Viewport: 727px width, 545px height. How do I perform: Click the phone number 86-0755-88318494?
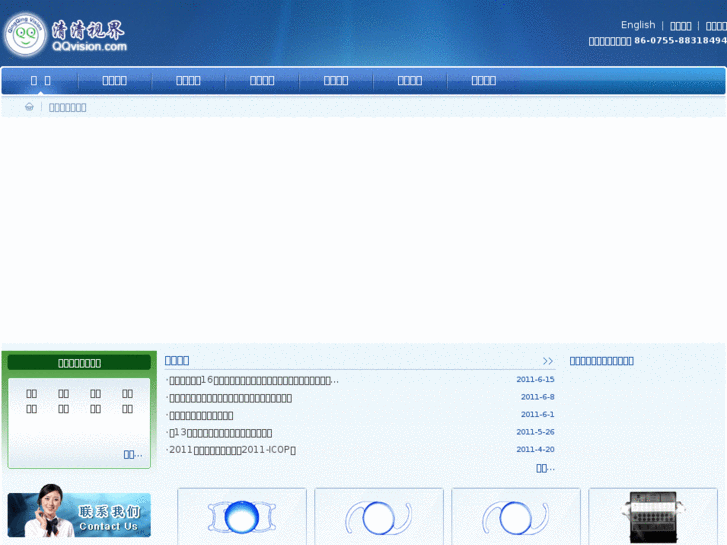tap(680, 40)
